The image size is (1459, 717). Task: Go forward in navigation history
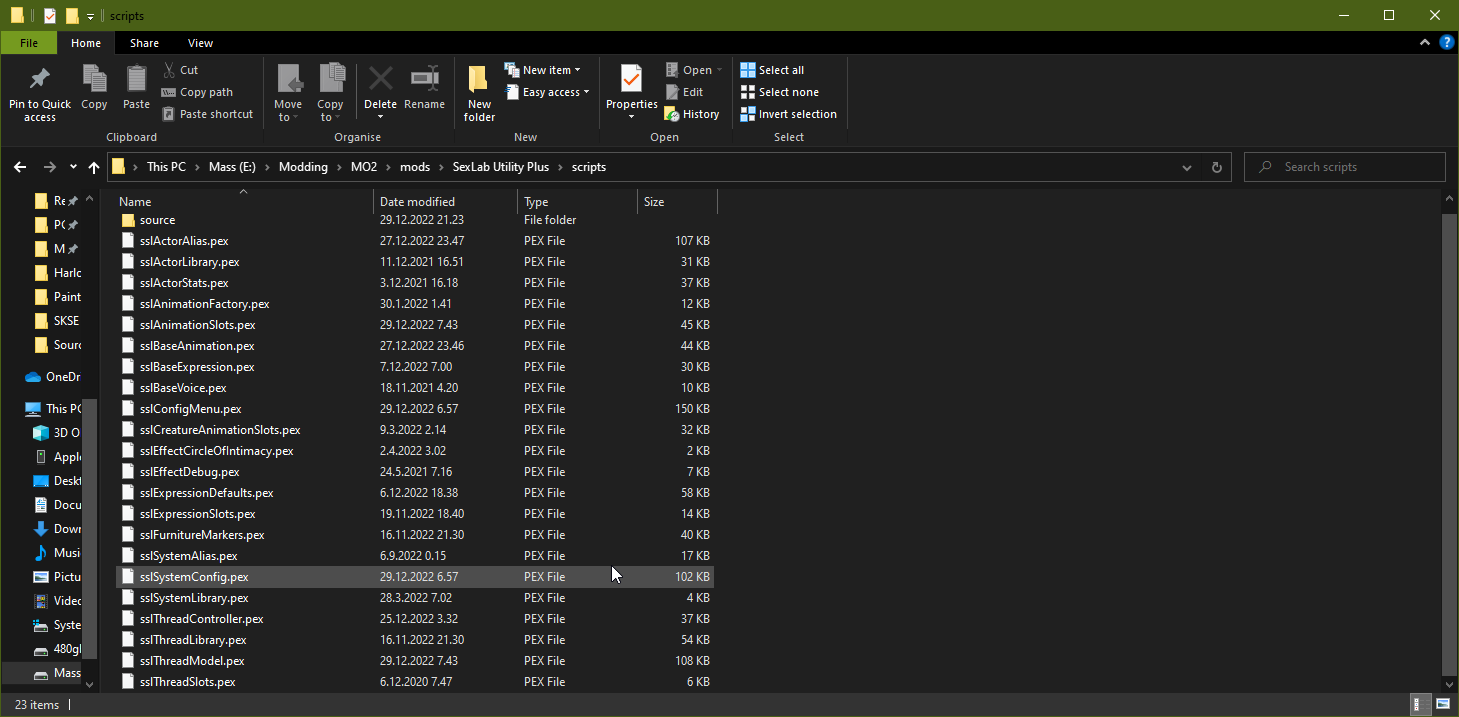pyautogui.click(x=49, y=167)
